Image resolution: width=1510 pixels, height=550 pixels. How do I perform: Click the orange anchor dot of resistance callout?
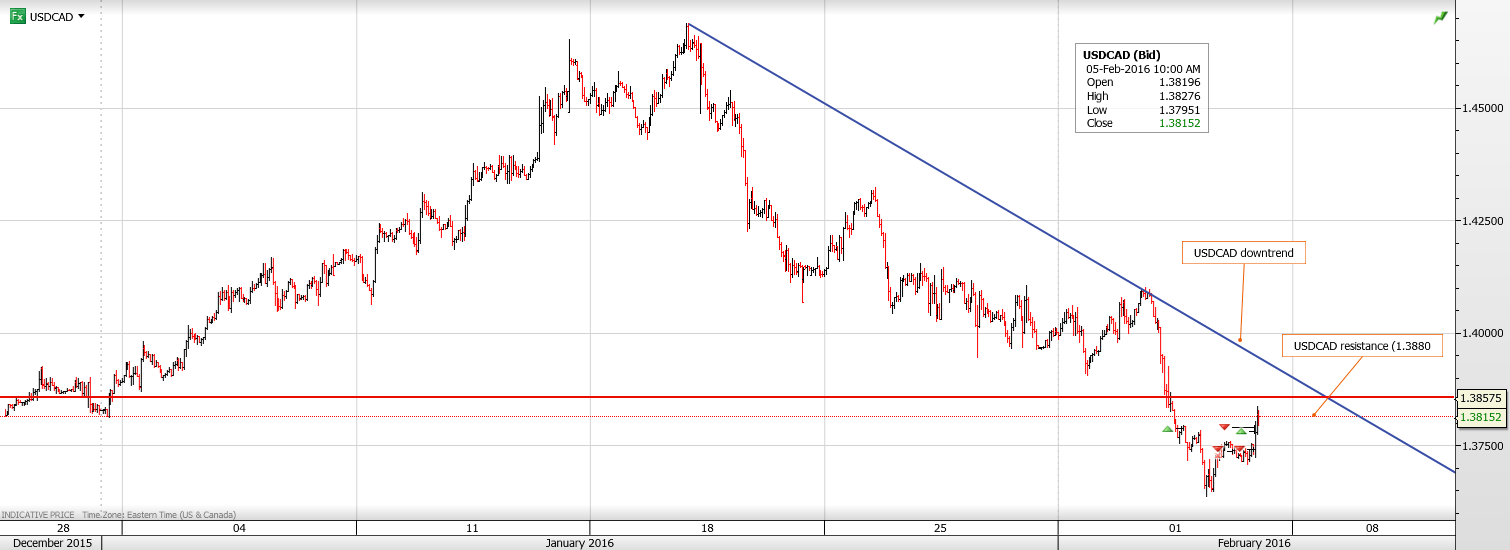1314,415
